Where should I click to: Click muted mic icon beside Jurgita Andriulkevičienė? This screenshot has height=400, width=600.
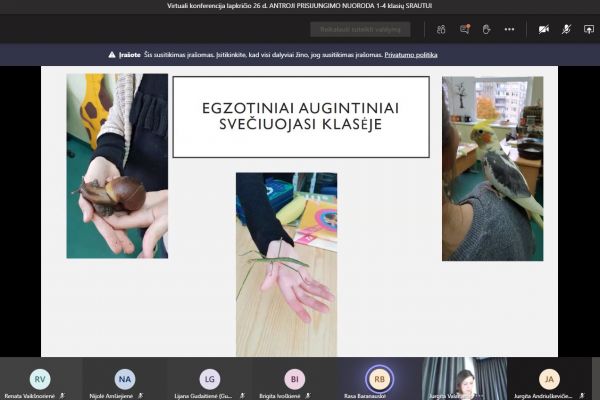(582, 396)
